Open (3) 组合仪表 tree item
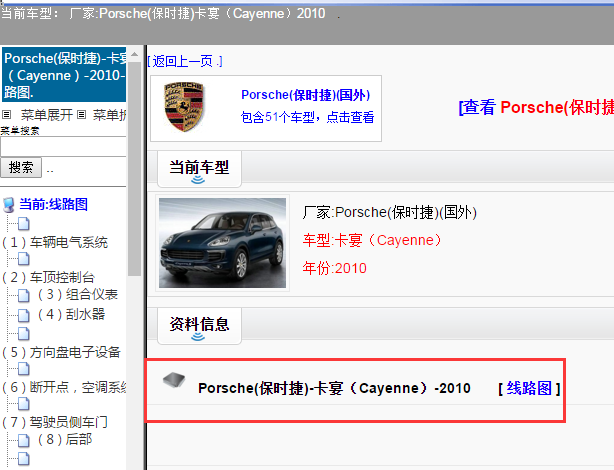This screenshot has width=614, height=470. click(x=78, y=294)
